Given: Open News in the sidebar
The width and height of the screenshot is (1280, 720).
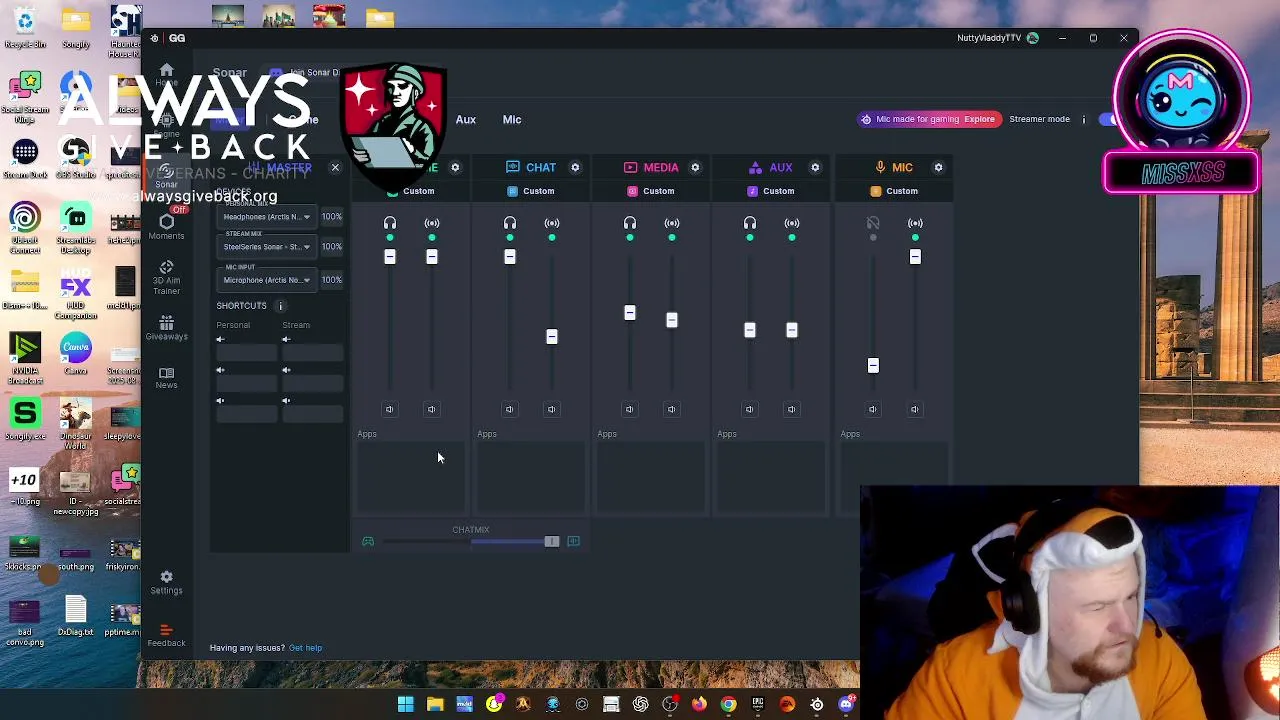Looking at the screenshot, I should [x=166, y=377].
